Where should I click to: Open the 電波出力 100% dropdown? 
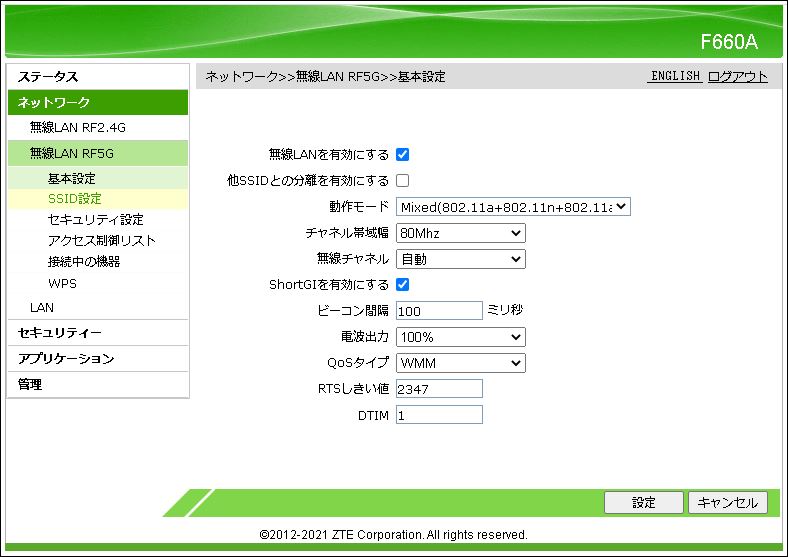[x=461, y=337]
